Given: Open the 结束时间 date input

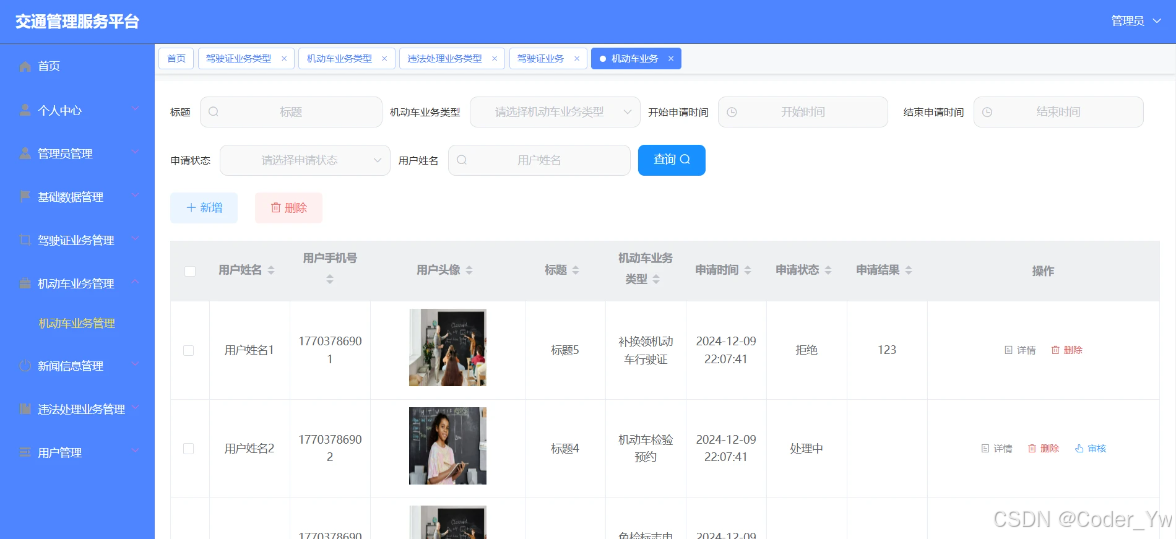Looking at the screenshot, I should pos(1058,112).
